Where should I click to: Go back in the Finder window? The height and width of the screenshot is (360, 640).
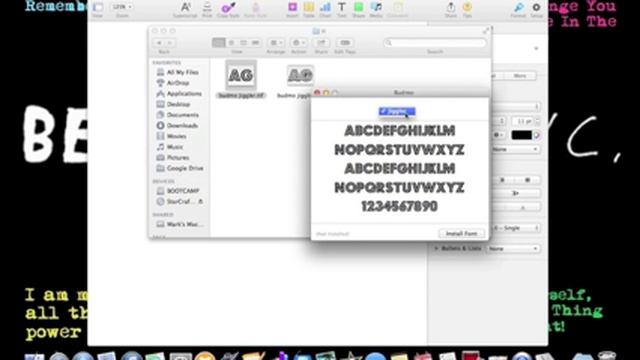click(159, 43)
